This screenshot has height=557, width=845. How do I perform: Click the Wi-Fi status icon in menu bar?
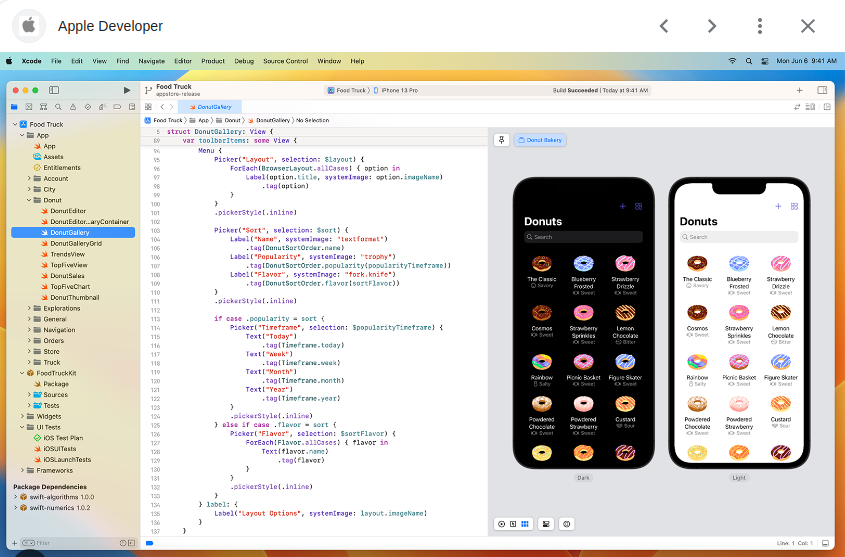coord(732,61)
